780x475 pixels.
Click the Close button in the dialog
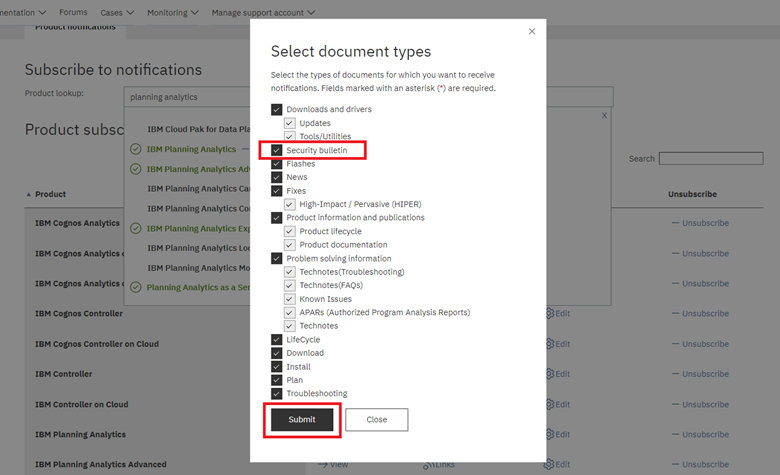coord(377,420)
